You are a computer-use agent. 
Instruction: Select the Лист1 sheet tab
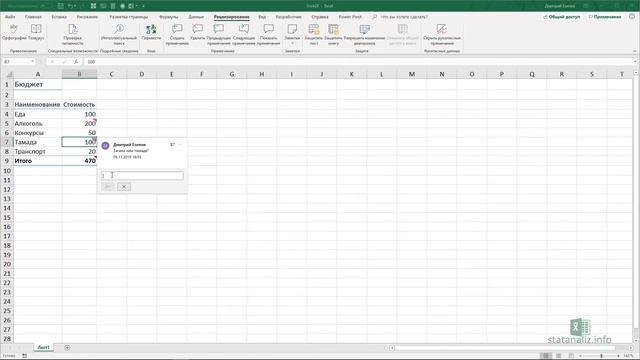point(44,347)
